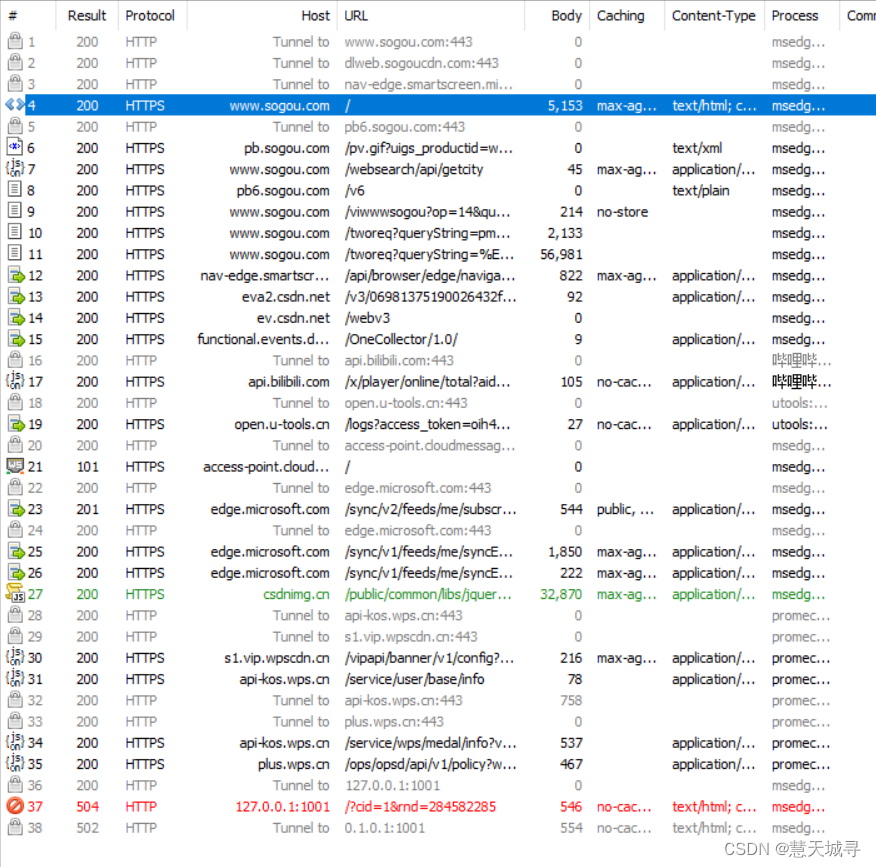Click the XML icon on session 6
This screenshot has width=876, height=867.
(15, 147)
